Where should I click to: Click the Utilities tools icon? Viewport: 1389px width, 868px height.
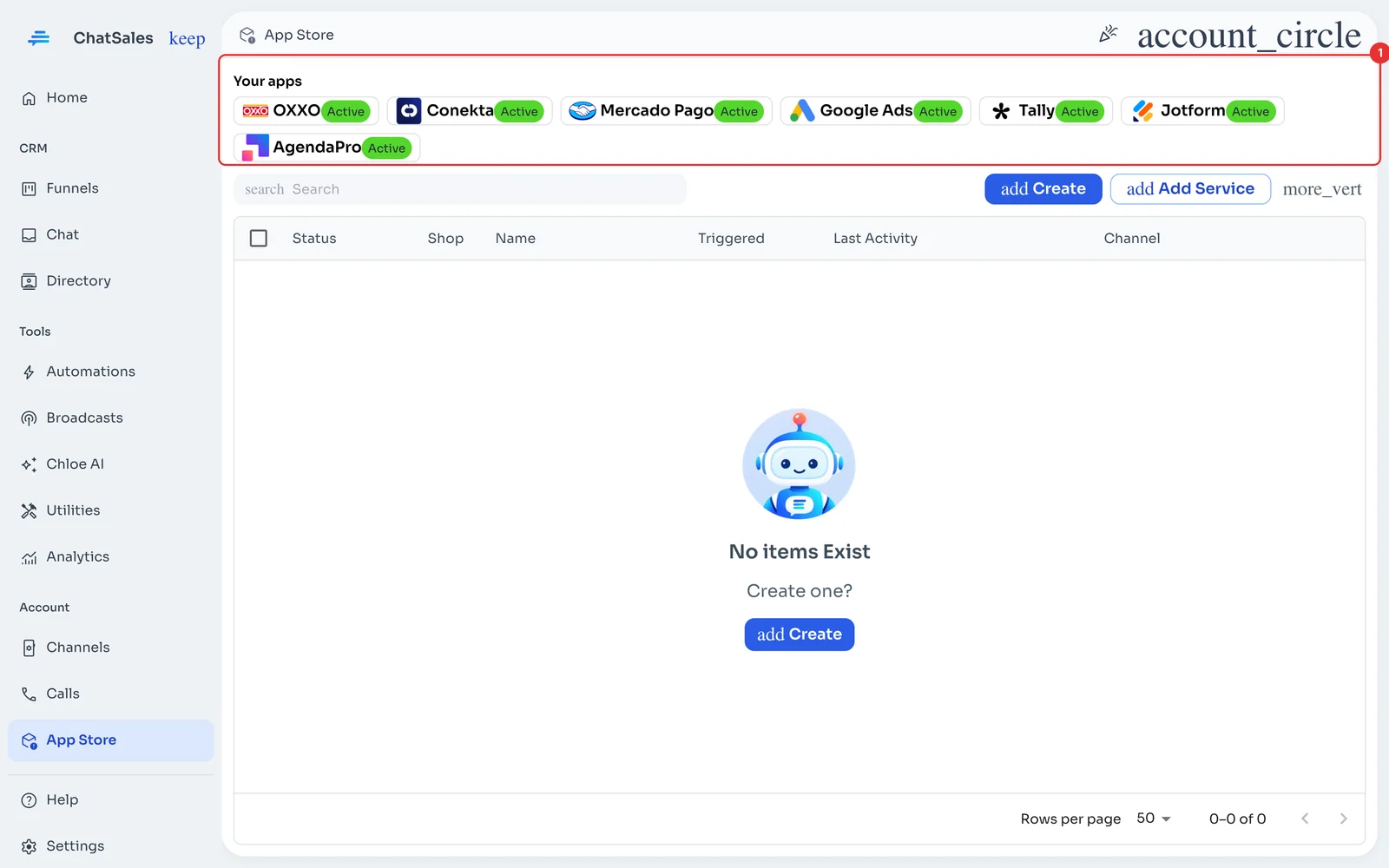tap(29, 510)
